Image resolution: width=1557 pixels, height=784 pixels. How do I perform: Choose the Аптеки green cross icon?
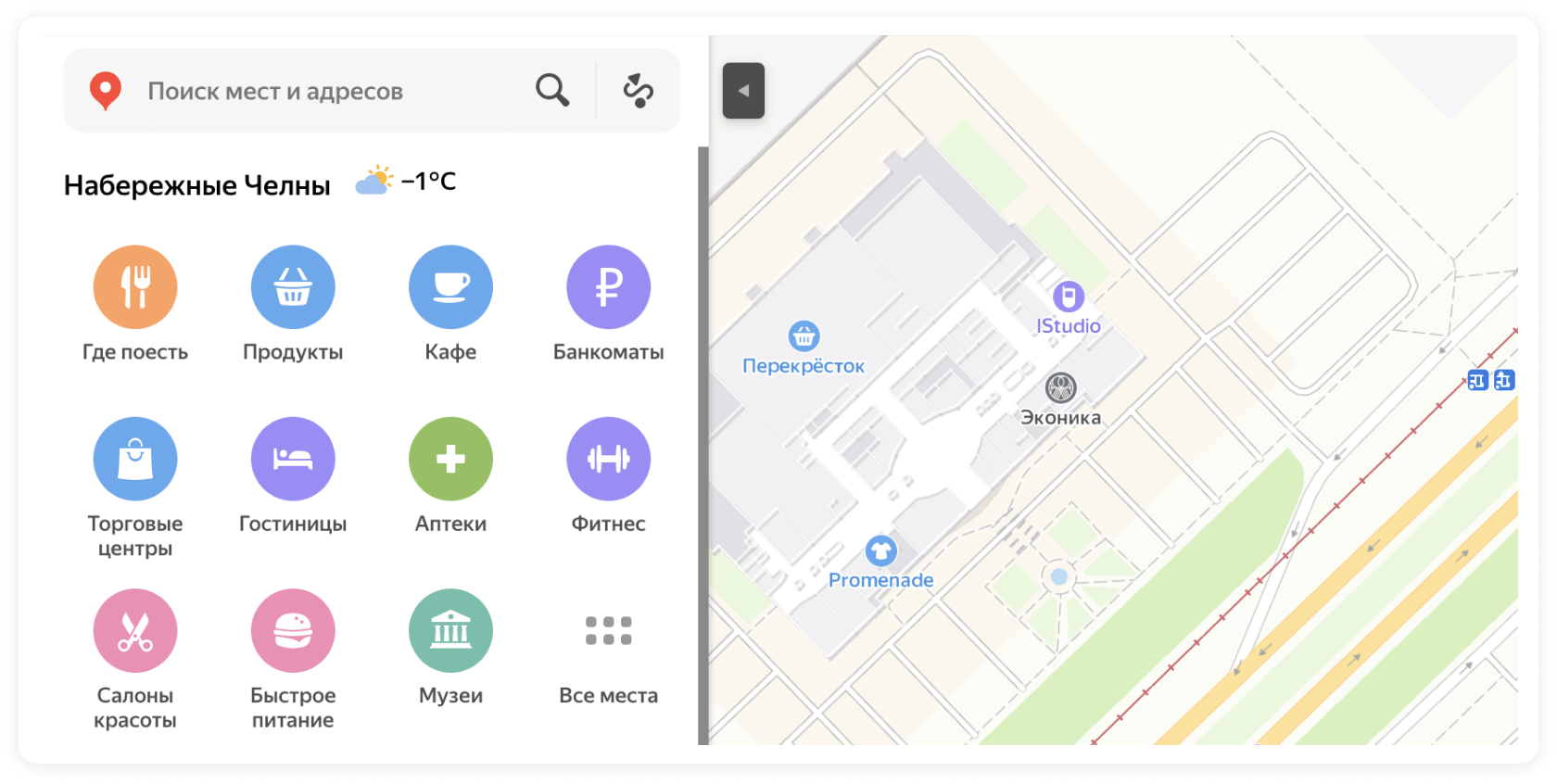click(x=450, y=459)
